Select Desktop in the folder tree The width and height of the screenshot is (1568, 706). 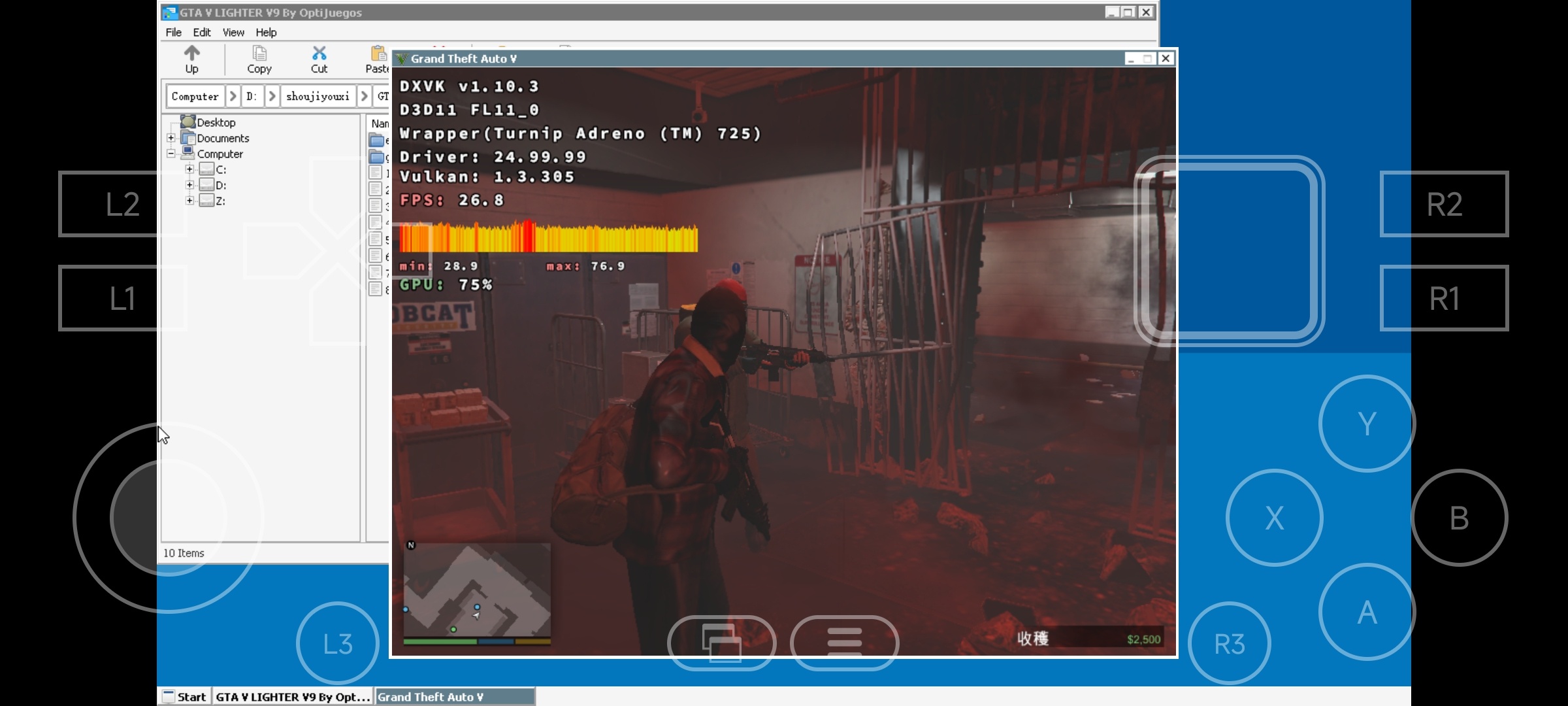coord(216,122)
